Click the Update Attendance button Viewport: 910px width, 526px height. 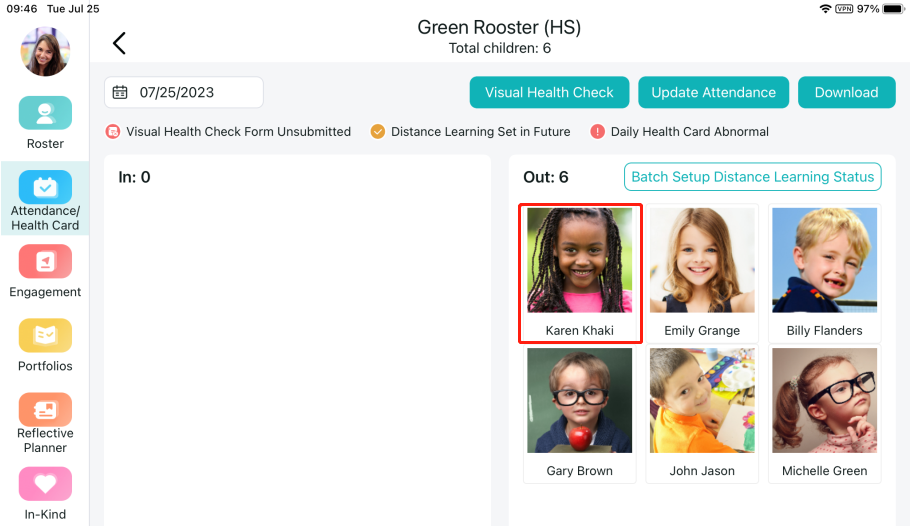click(x=713, y=92)
